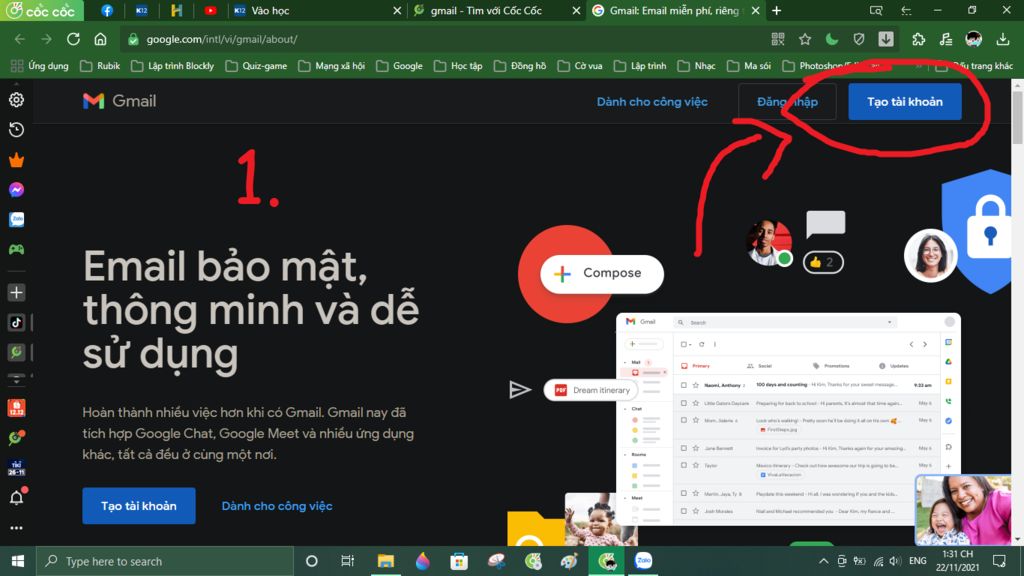Open the Windows notification center
The height and width of the screenshot is (576, 1024).
(999, 561)
